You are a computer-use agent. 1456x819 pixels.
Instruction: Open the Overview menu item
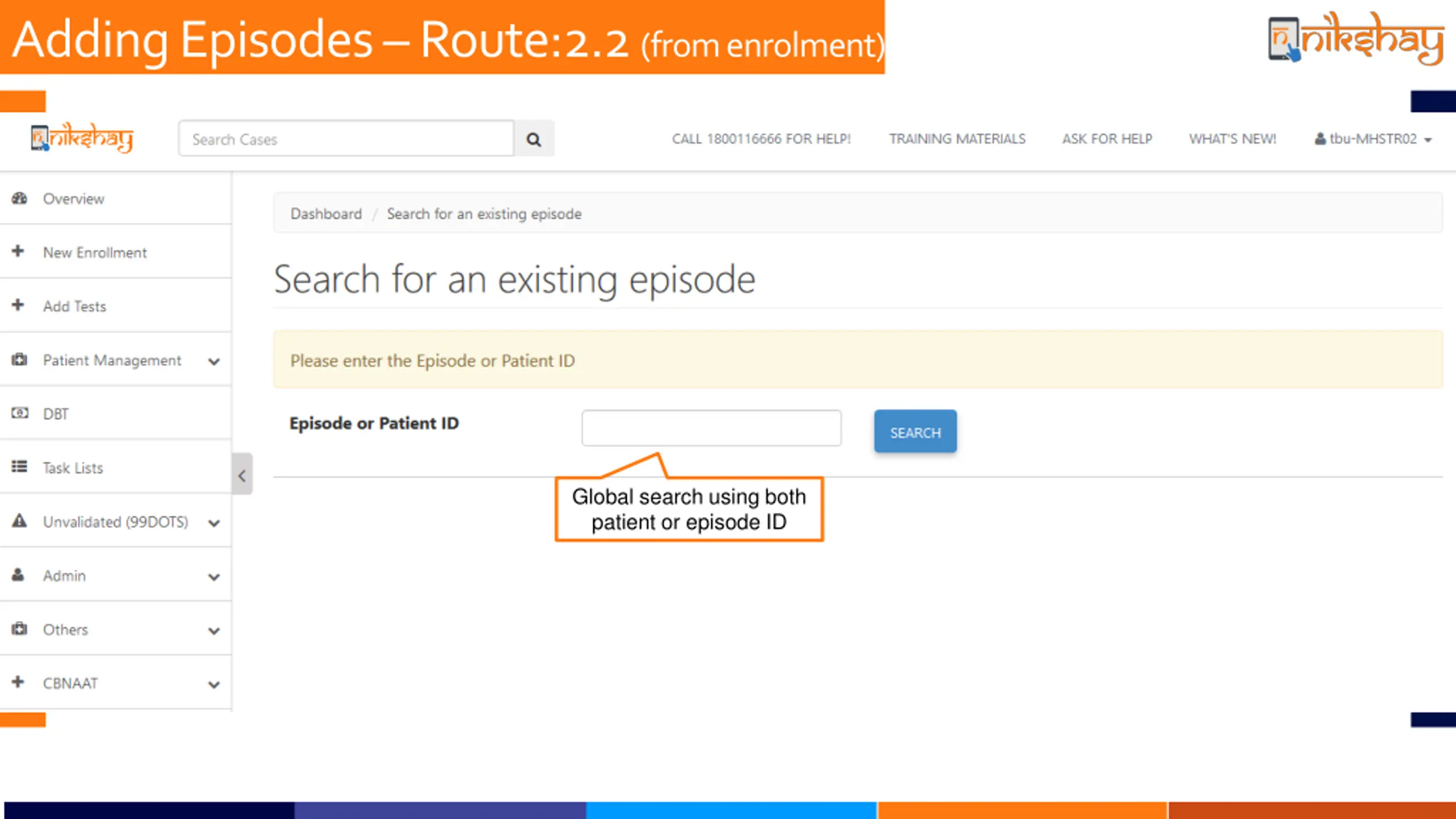pyautogui.click(x=115, y=198)
